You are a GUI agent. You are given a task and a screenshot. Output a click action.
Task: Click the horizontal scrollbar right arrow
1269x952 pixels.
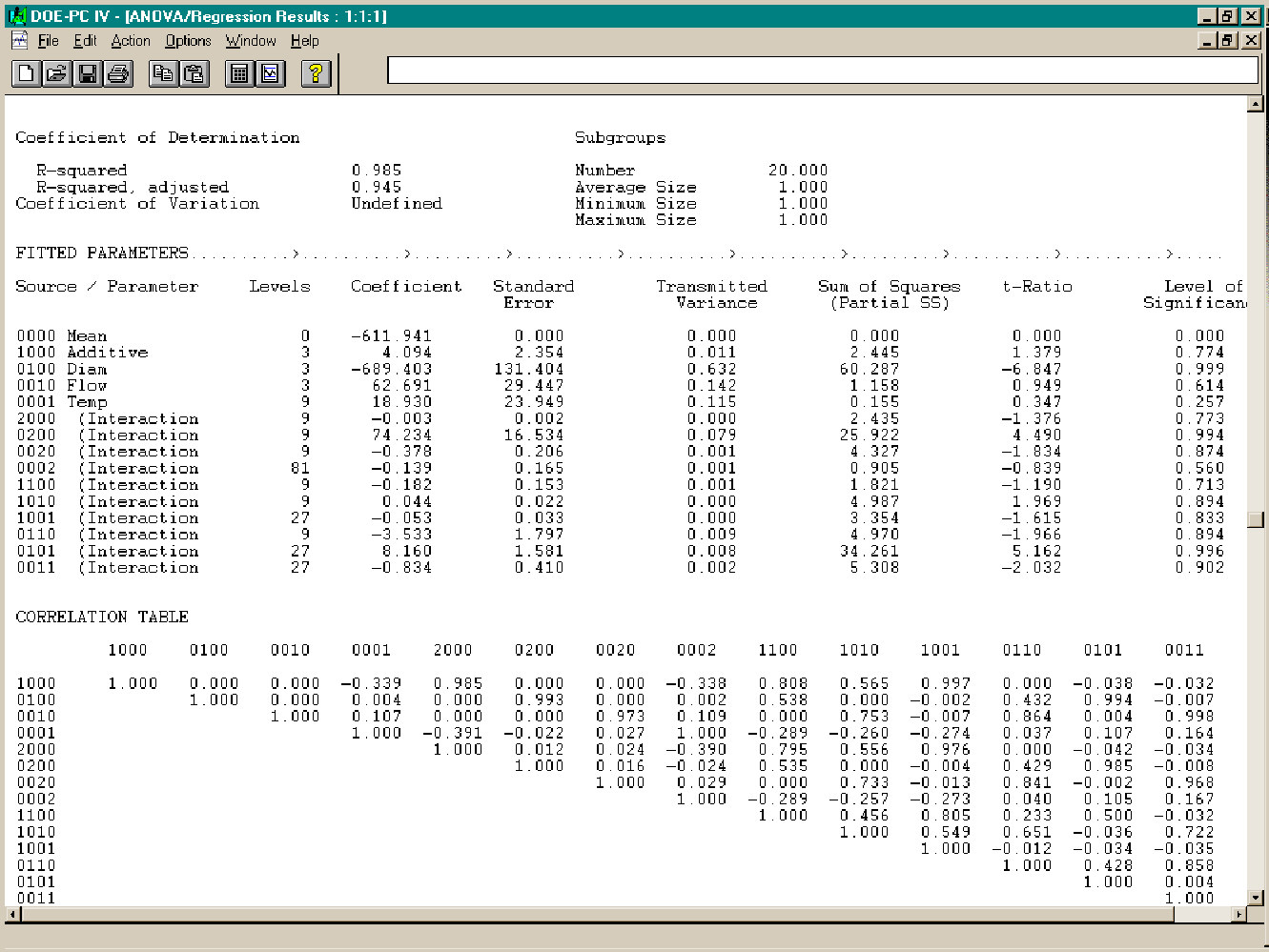tap(1238, 914)
